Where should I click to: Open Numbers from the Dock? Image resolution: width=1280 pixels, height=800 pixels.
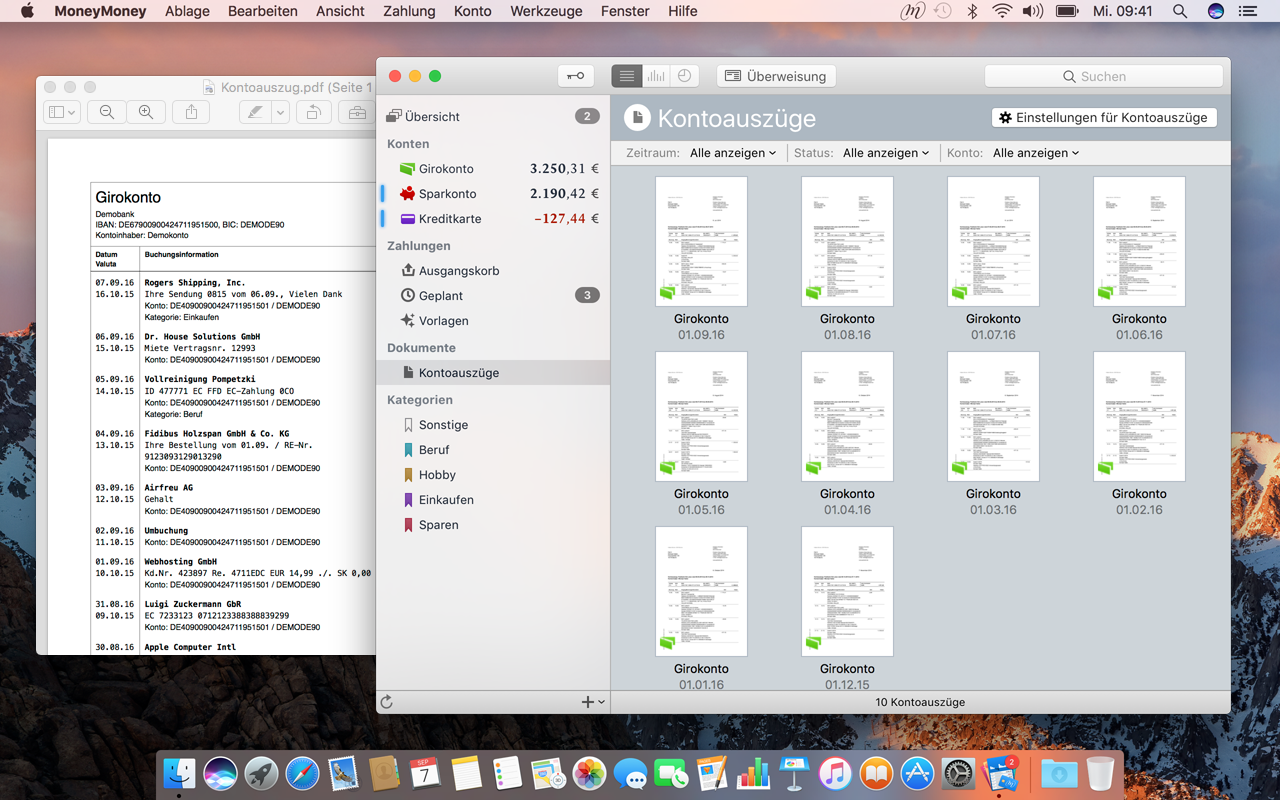(753, 773)
